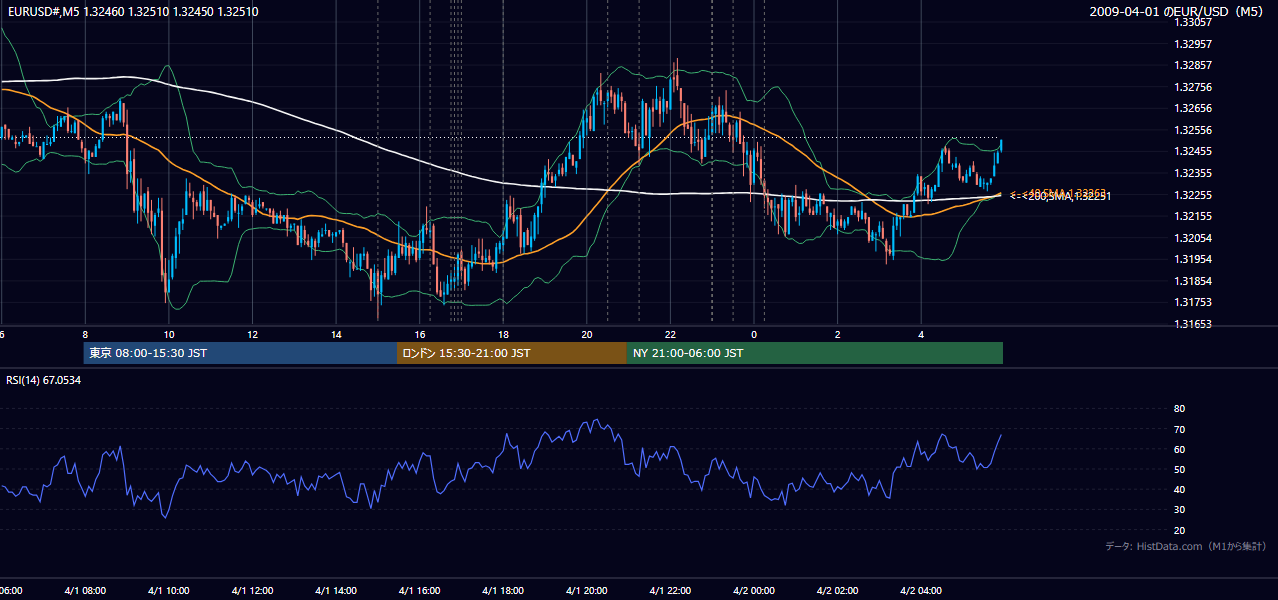The width and height of the screenshot is (1278, 600).
Task: Click hour tick 12 under the price chart
Action: (253, 335)
